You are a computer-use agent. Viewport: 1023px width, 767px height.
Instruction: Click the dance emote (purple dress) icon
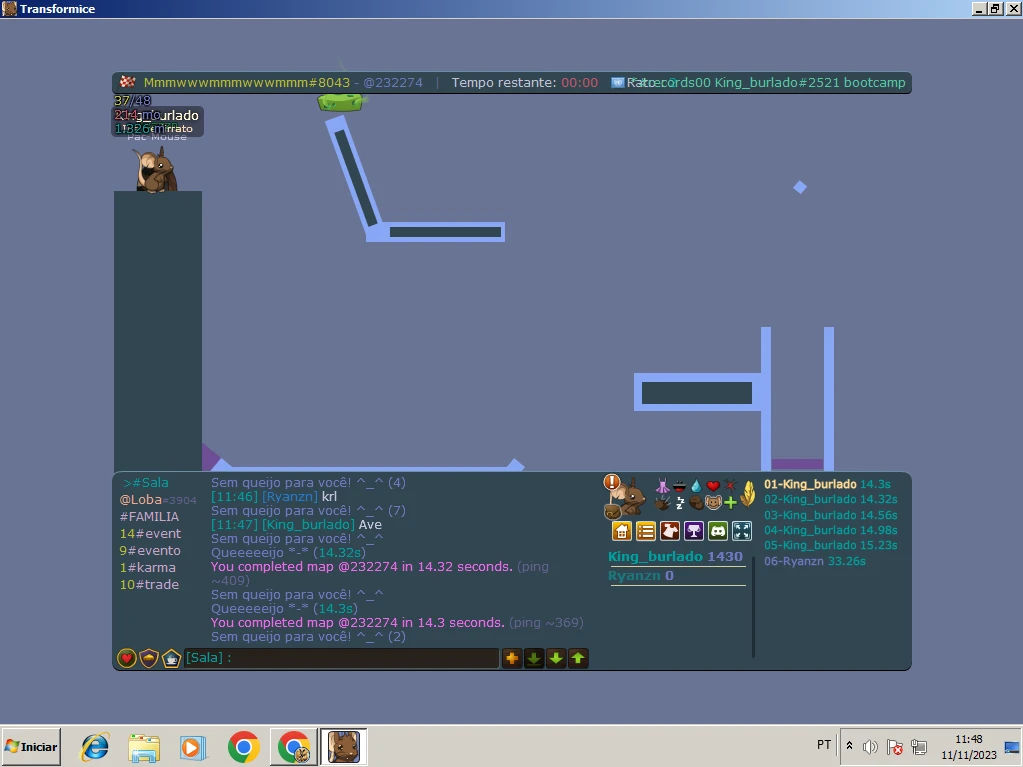pyautogui.click(x=663, y=486)
